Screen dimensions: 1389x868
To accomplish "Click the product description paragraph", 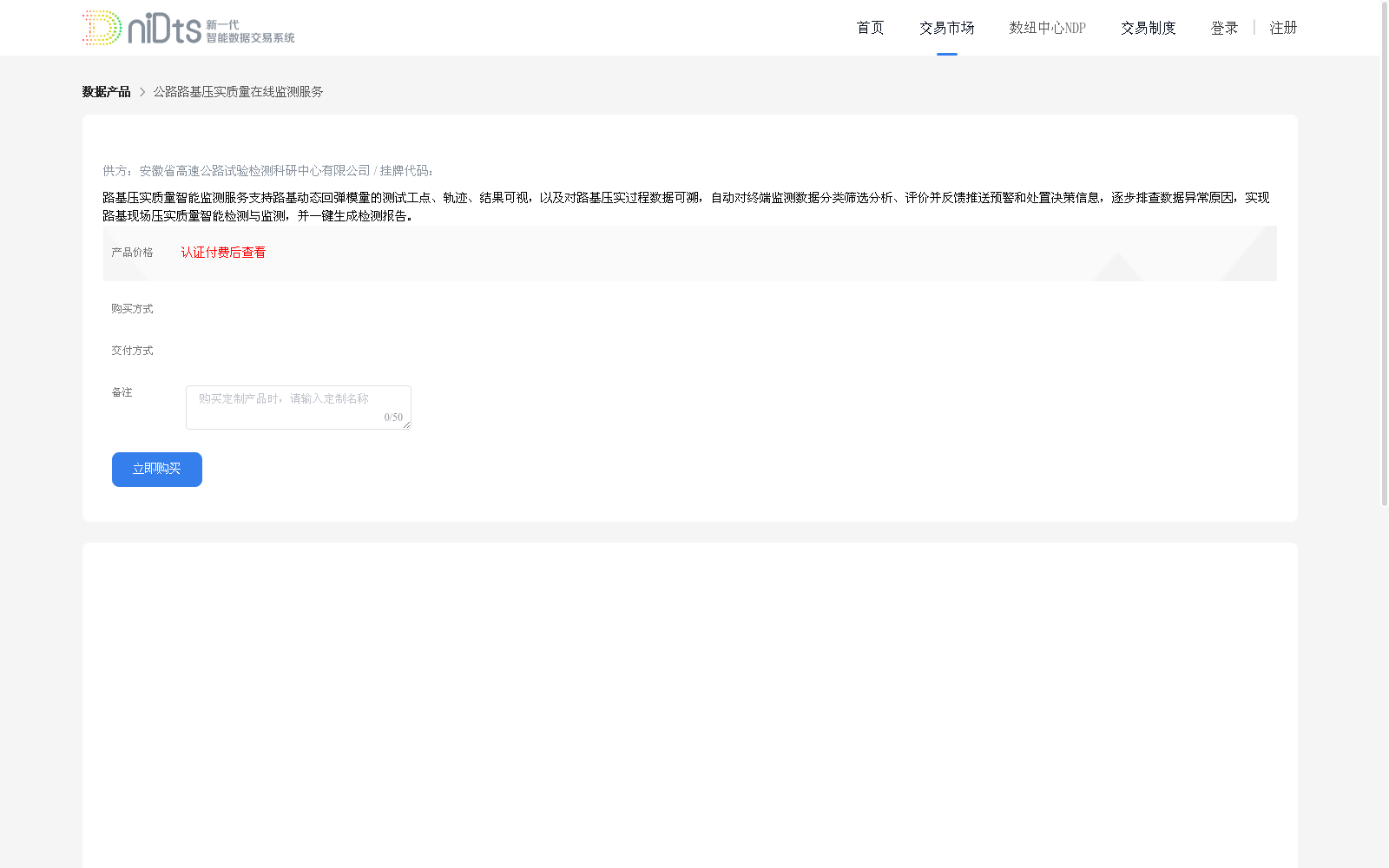I will [x=686, y=207].
